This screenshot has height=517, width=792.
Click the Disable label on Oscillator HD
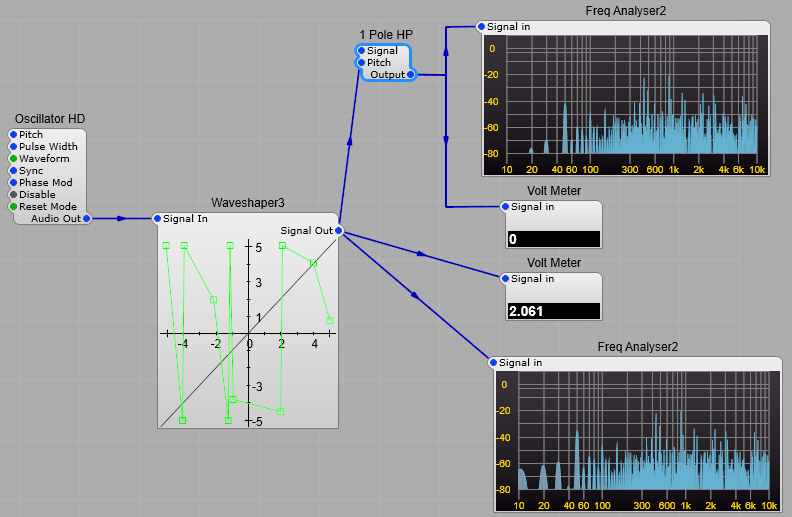click(37, 195)
